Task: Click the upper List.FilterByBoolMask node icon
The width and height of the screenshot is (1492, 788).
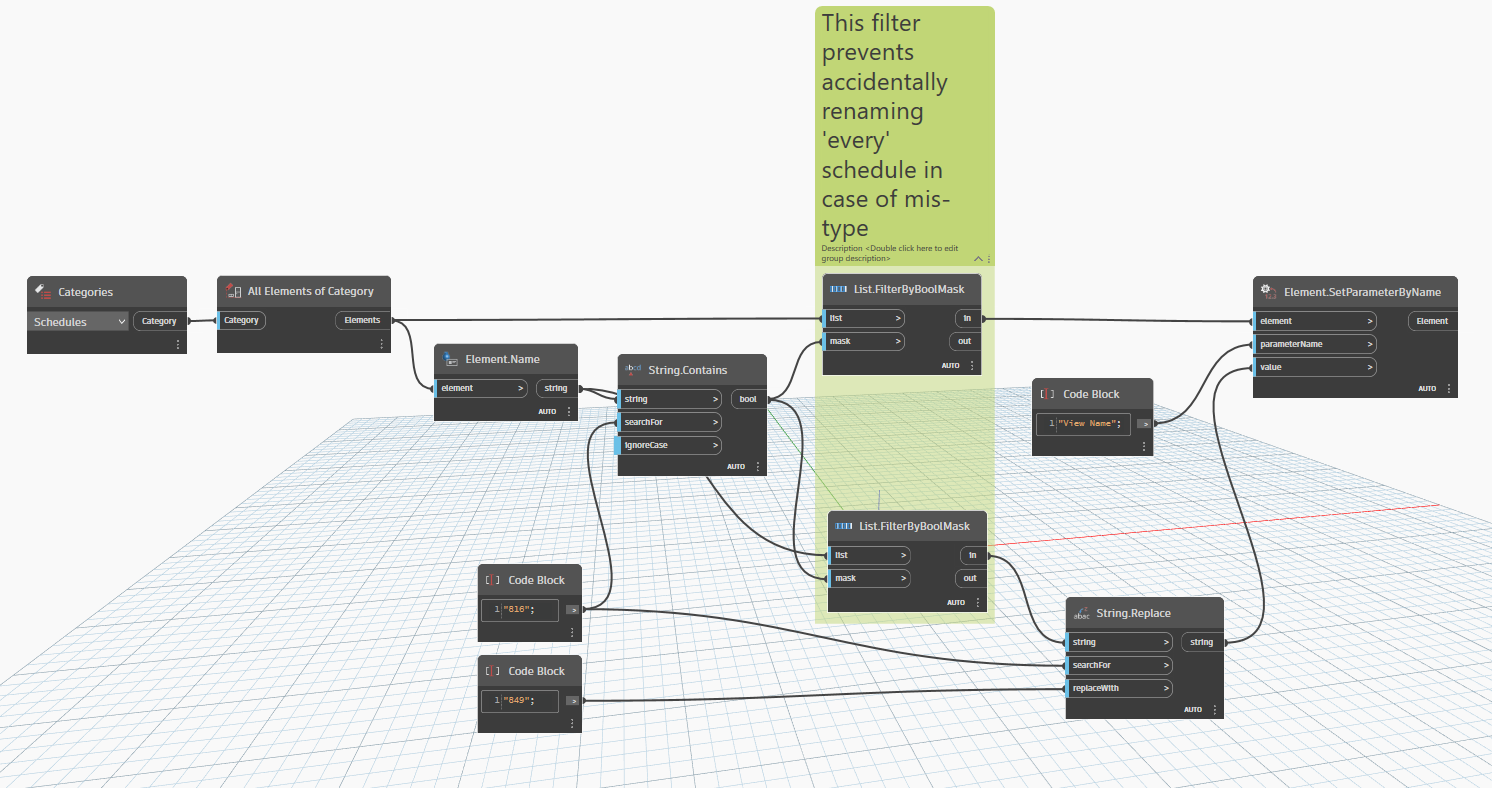Action: [x=837, y=288]
